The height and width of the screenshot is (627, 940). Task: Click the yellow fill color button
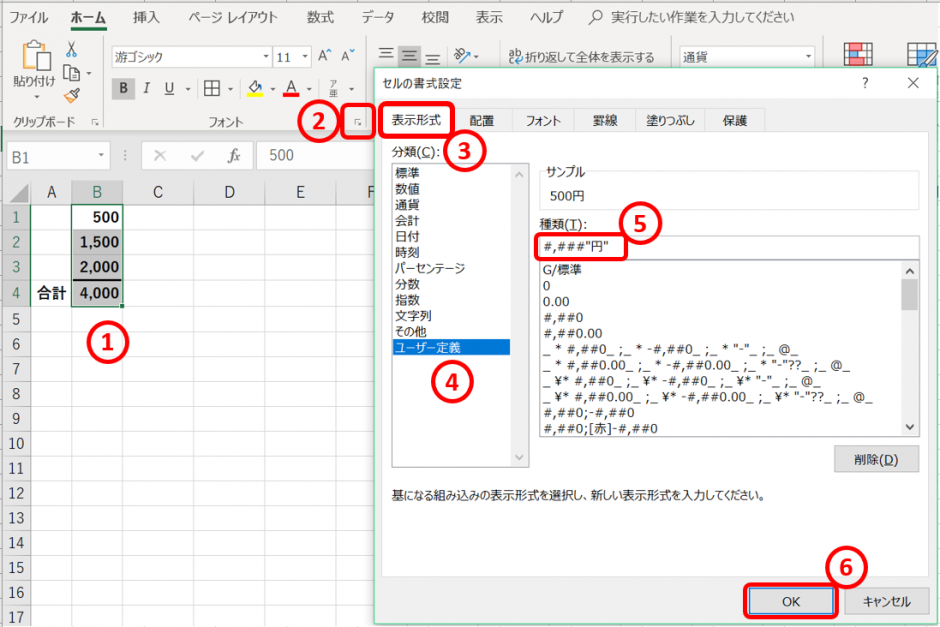[255, 88]
